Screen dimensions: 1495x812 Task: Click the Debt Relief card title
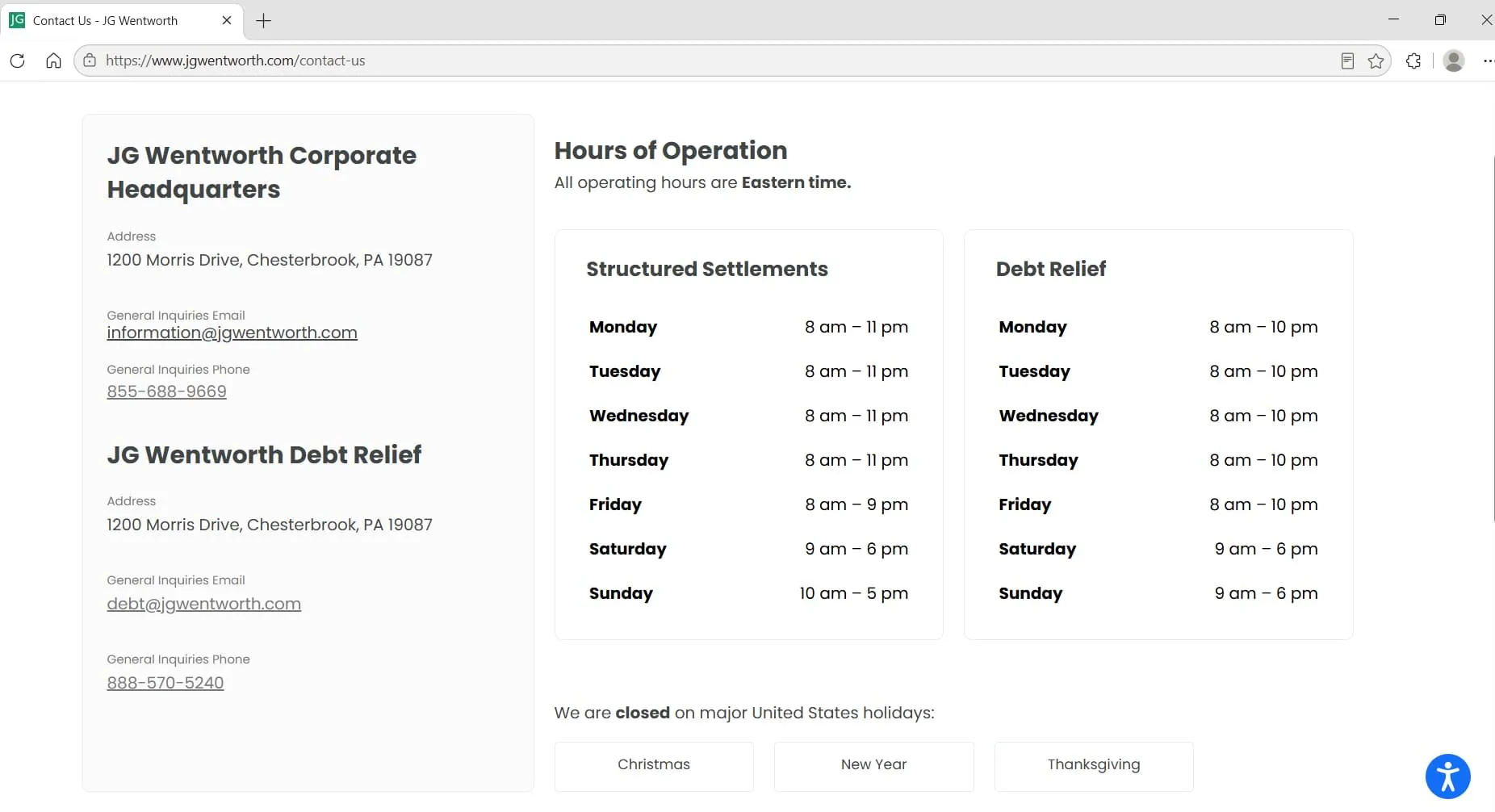coord(1051,269)
